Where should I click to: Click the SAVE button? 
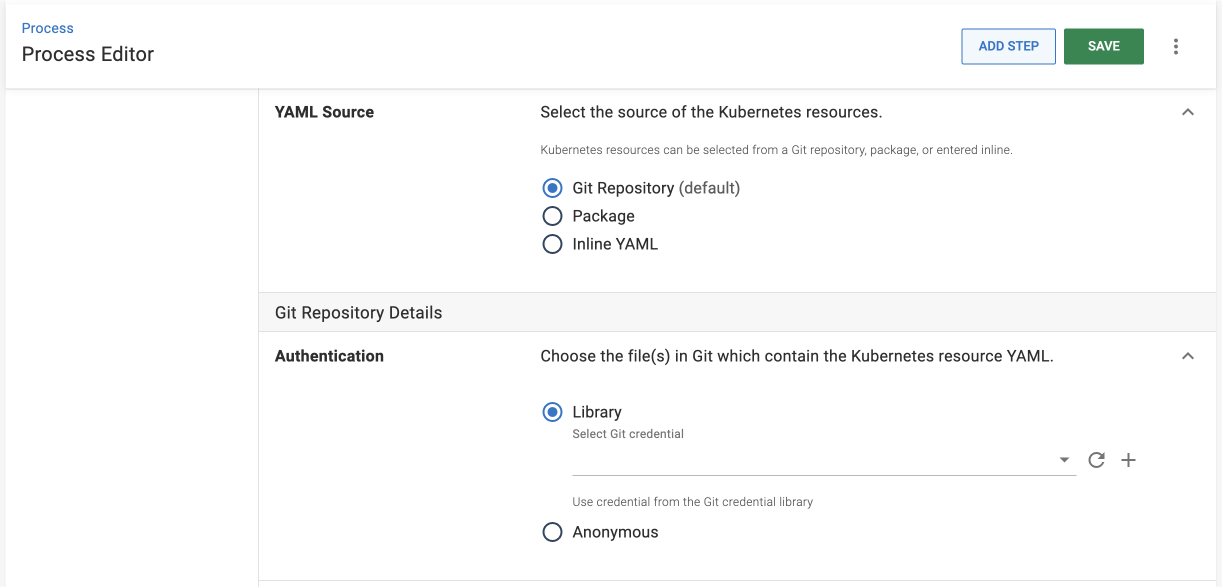(1103, 46)
